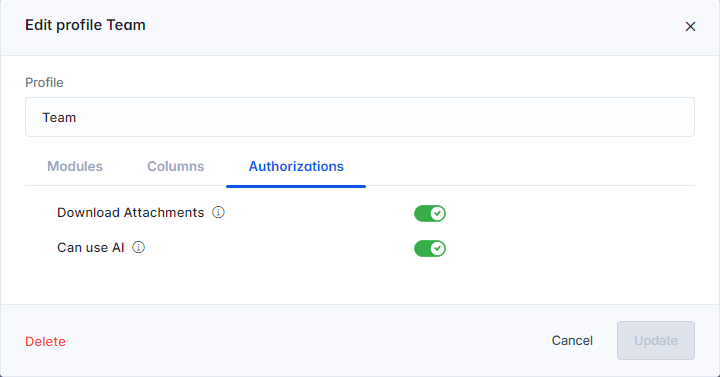Disable the Download Attachments toggle
Image resolution: width=720 pixels, height=377 pixels.
[430, 213]
